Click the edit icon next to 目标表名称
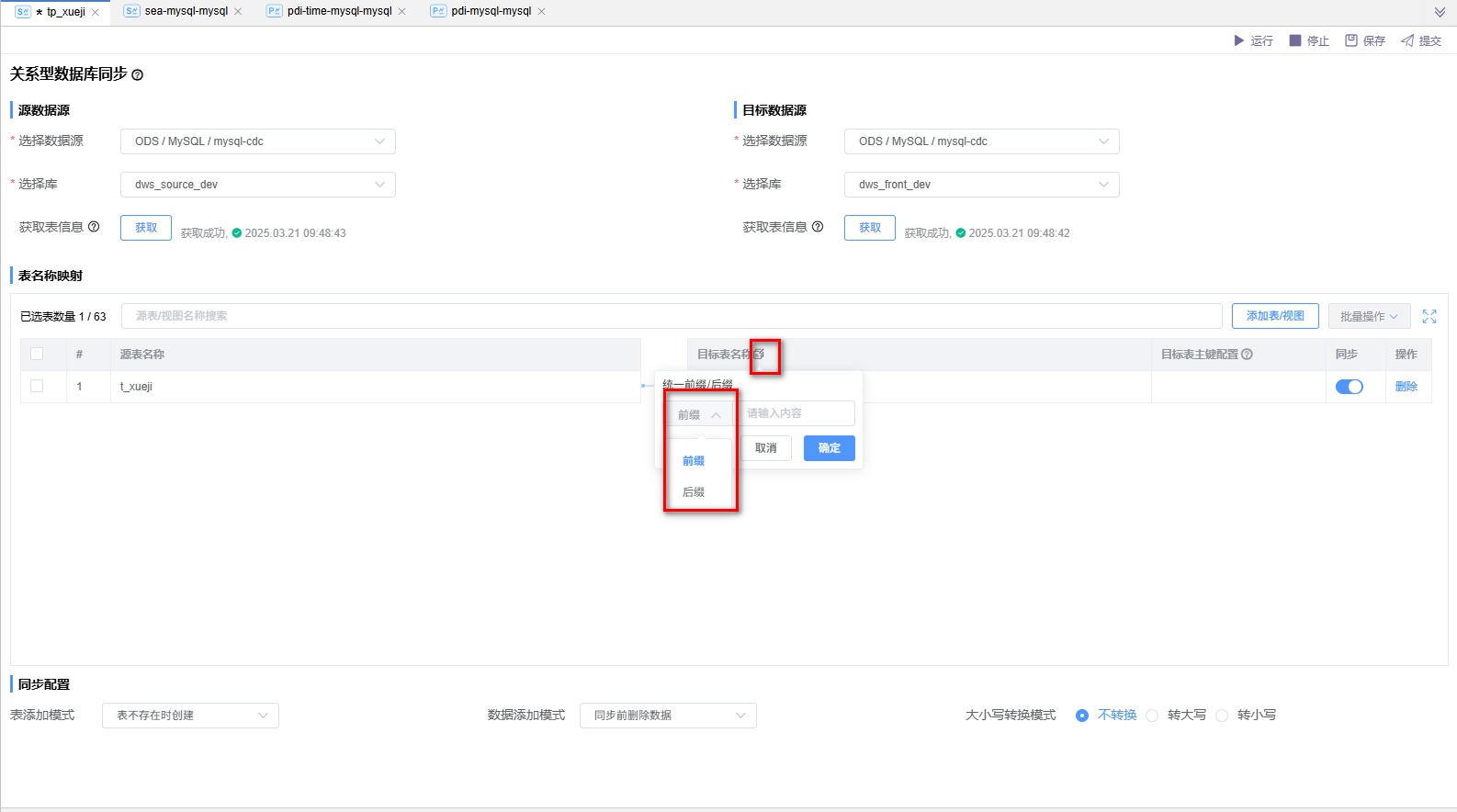This screenshot has height=812, width=1457. point(760,354)
